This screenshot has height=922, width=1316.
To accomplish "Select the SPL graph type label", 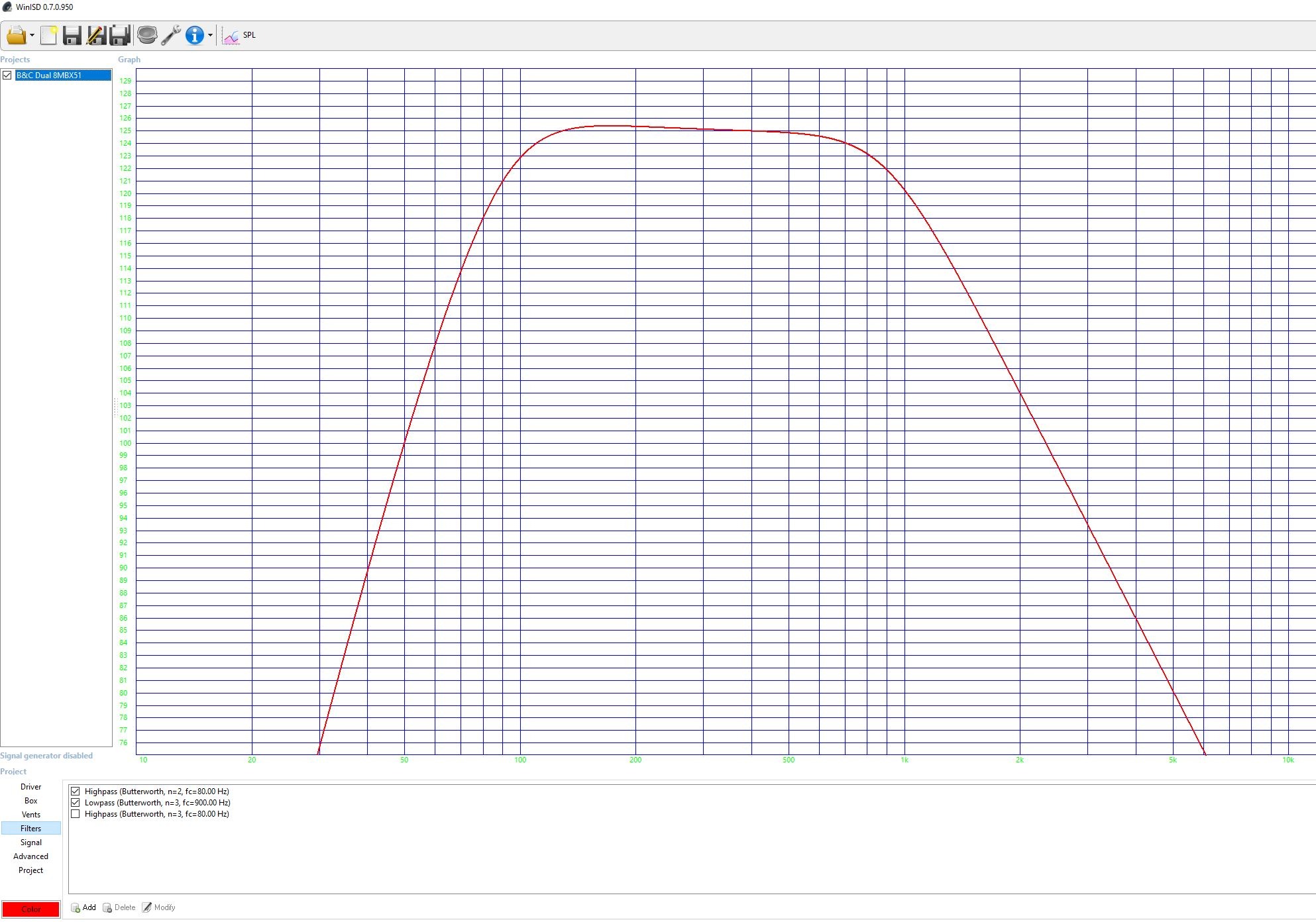I will pyautogui.click(x=249, y=35).
